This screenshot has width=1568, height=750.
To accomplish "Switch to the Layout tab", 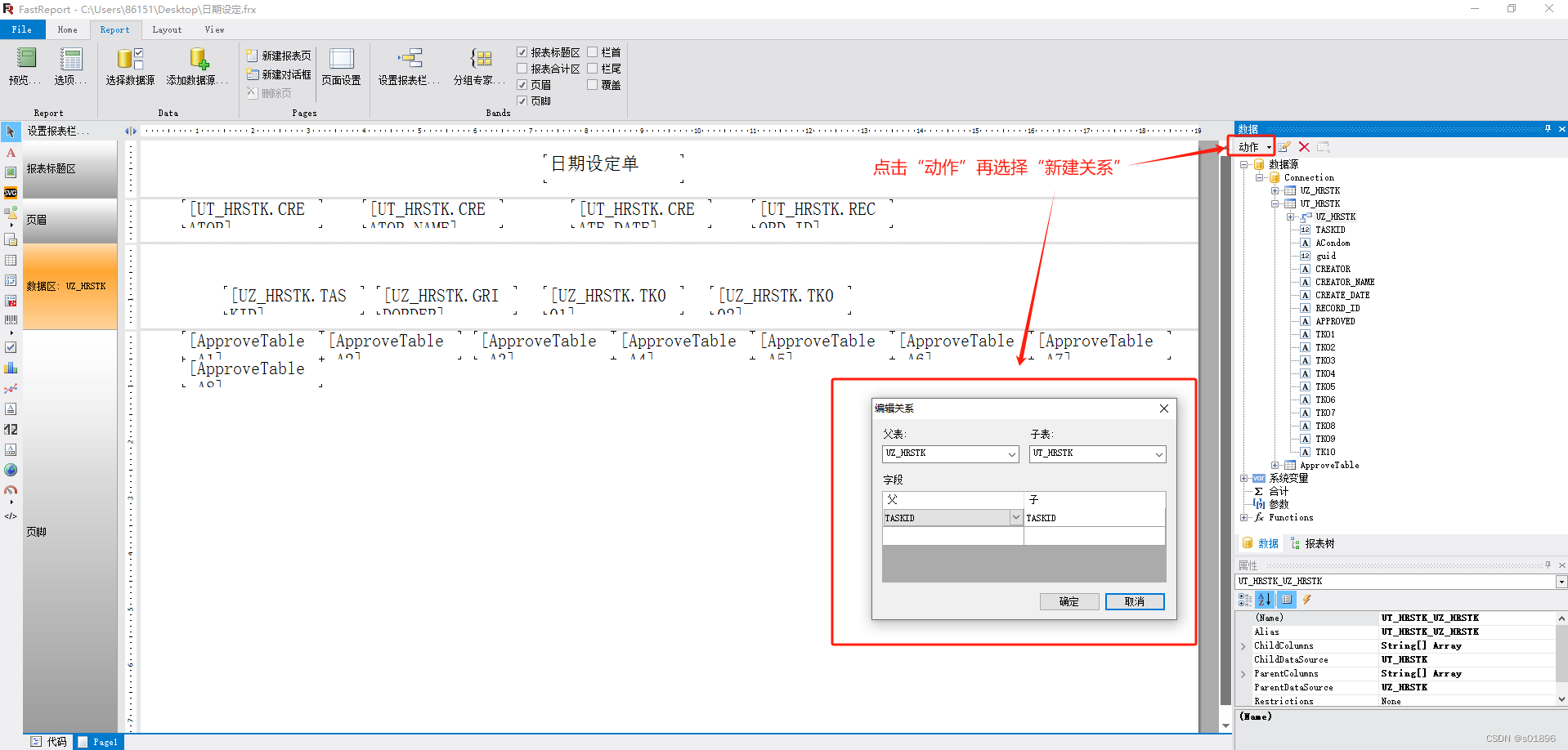I will pos(167,29).
